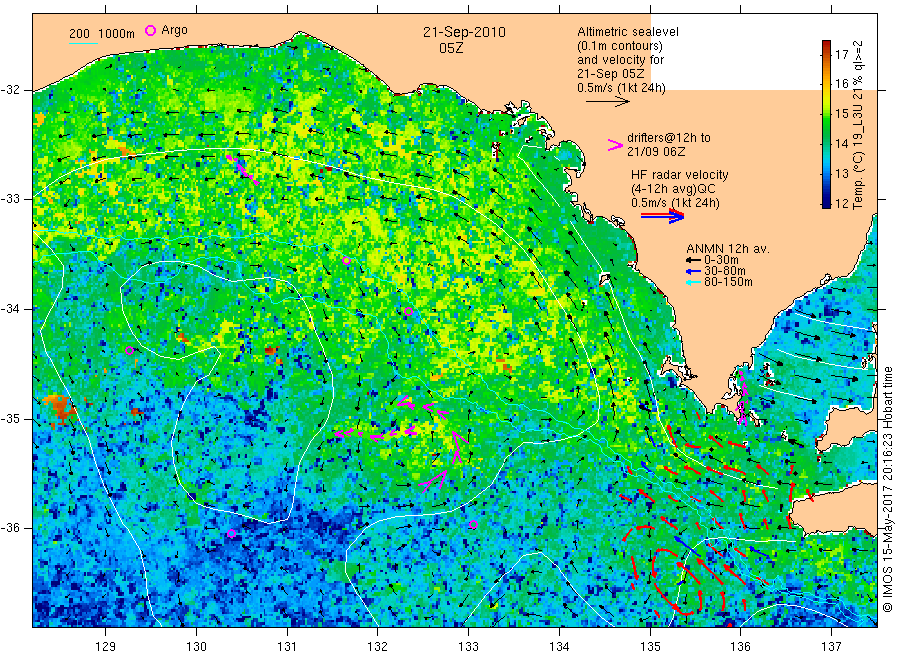This screenshot has height=660, width=900.
Task: Click the magenta drifter track near 35°S 136°E
Action: [x=742, y=397]
